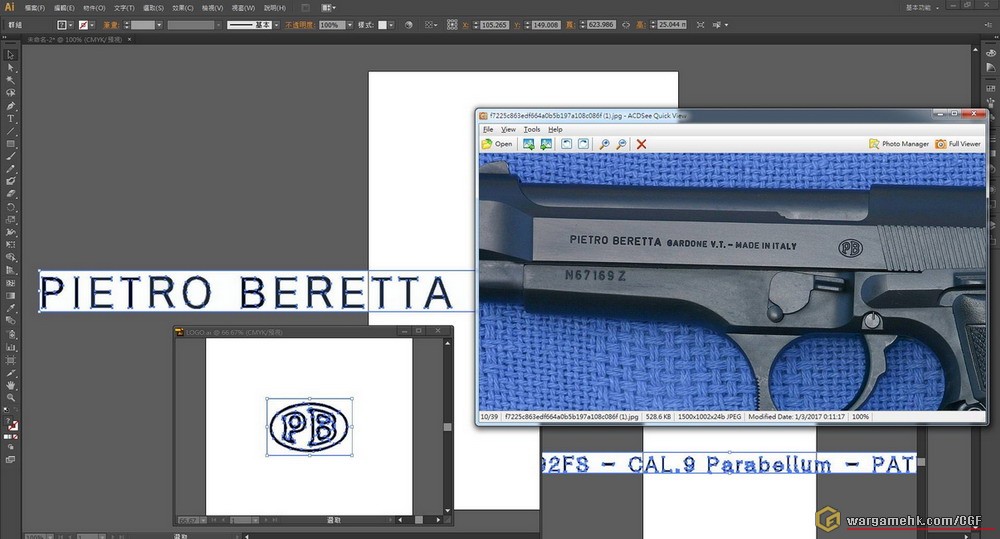The height and width of the screenshot is (539, 1000).
Task: Open the 檔案(F) menu in Illustrator
Action: (x=35, y=8)
